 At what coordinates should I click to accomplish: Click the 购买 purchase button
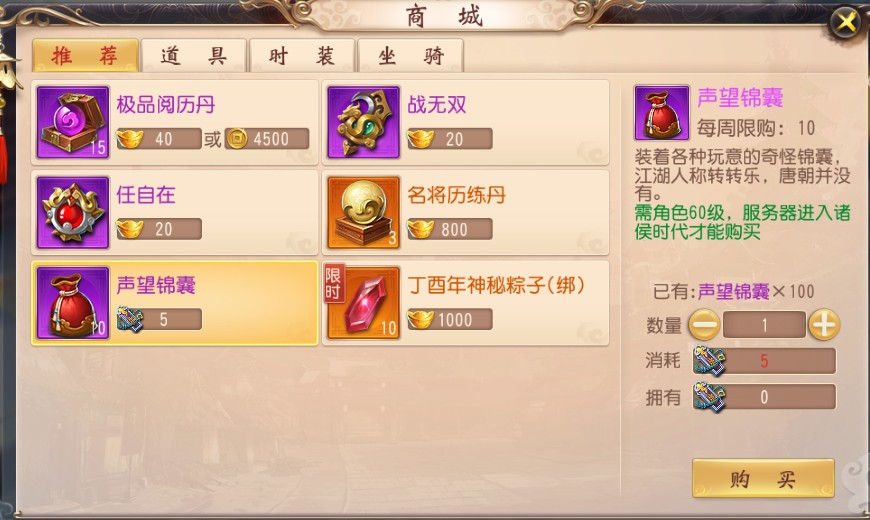[763, 478]
